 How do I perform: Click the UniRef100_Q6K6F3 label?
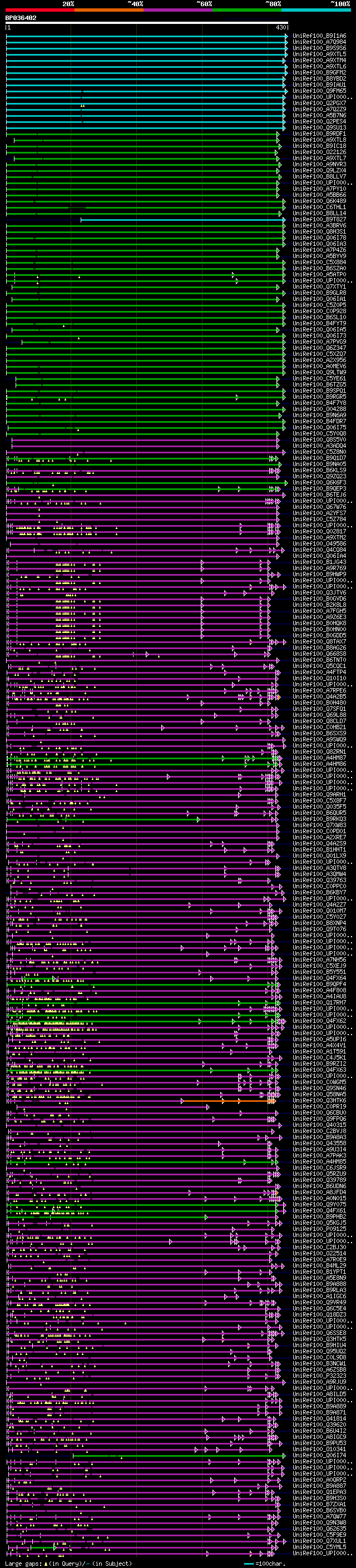319,483
